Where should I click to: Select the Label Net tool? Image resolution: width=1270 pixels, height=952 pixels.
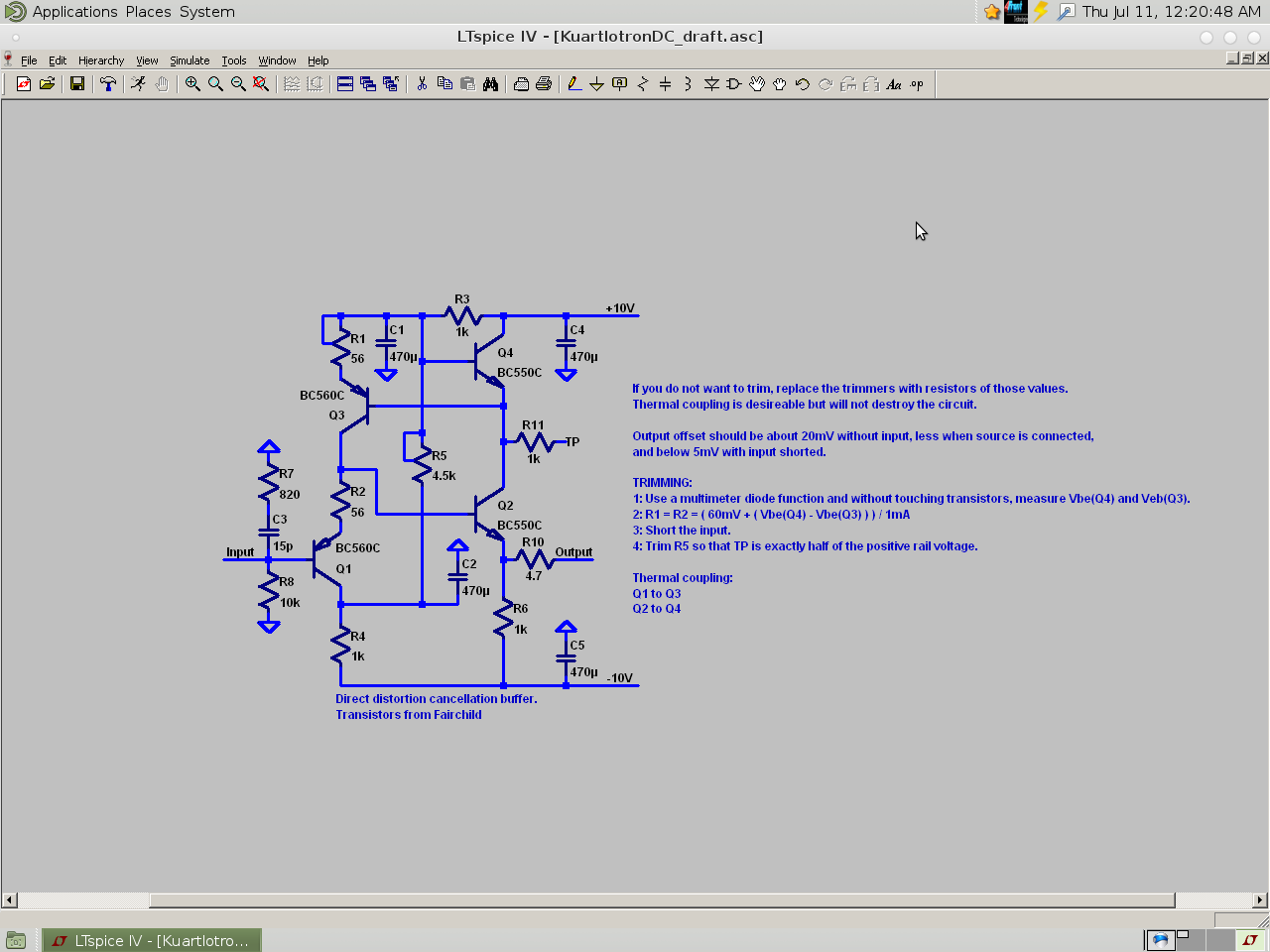[x=620, y=84]
